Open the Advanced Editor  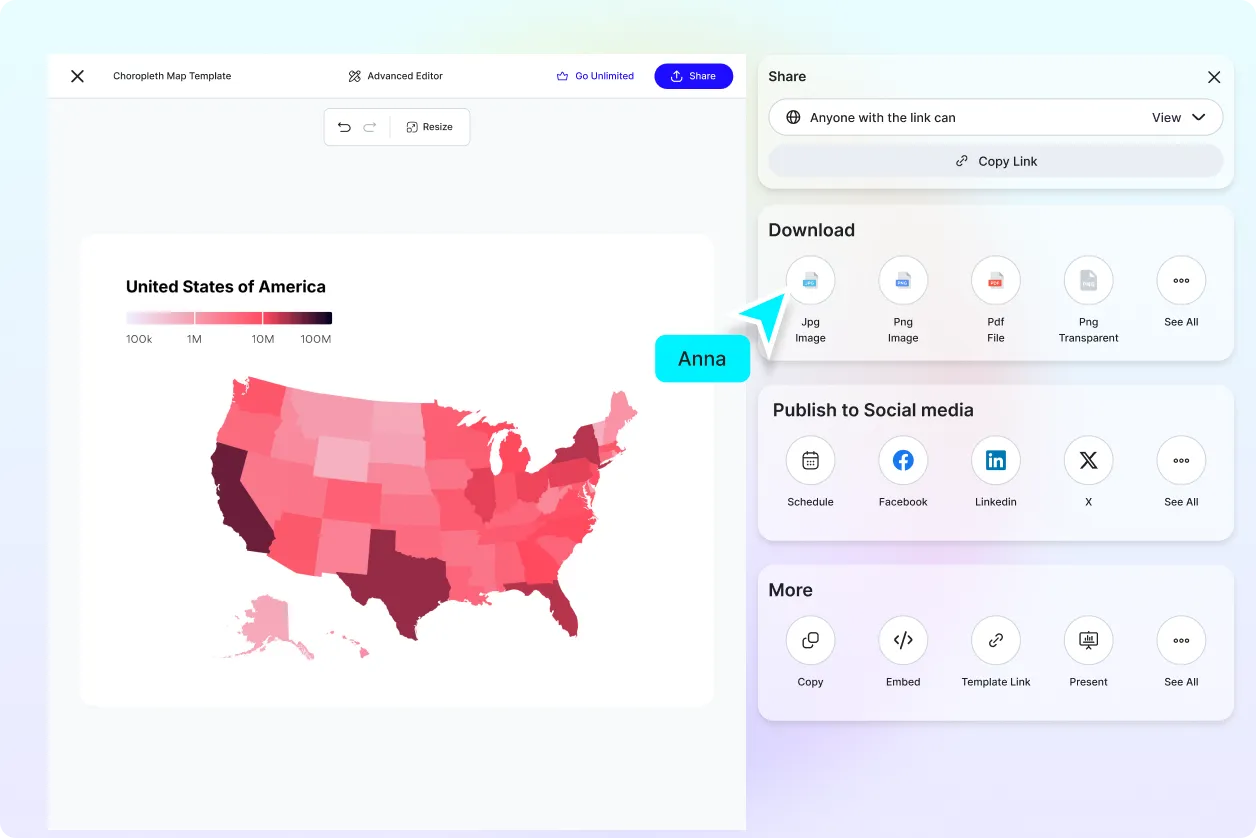click(395, 76)
